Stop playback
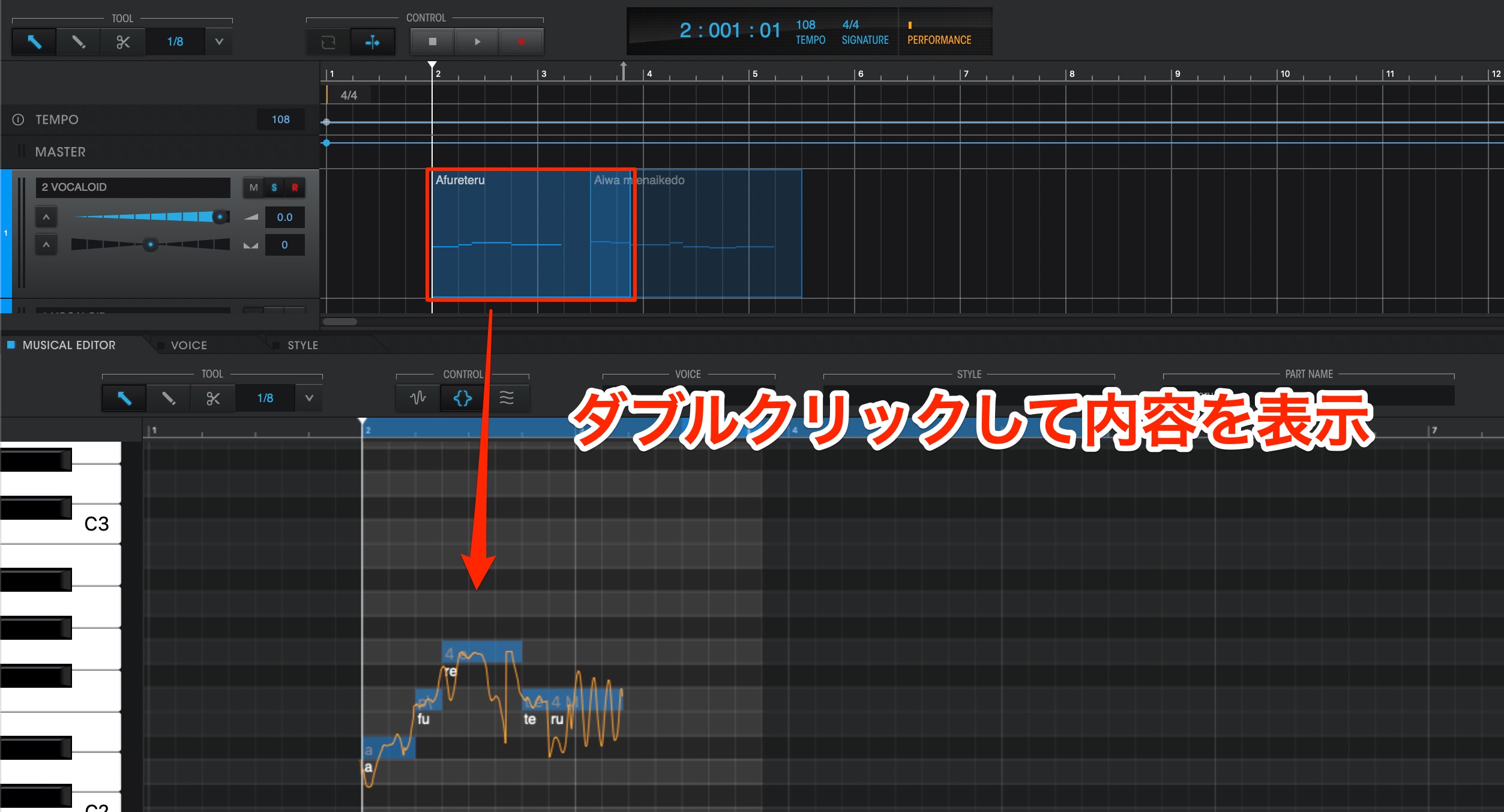 [x=432, y=42]
